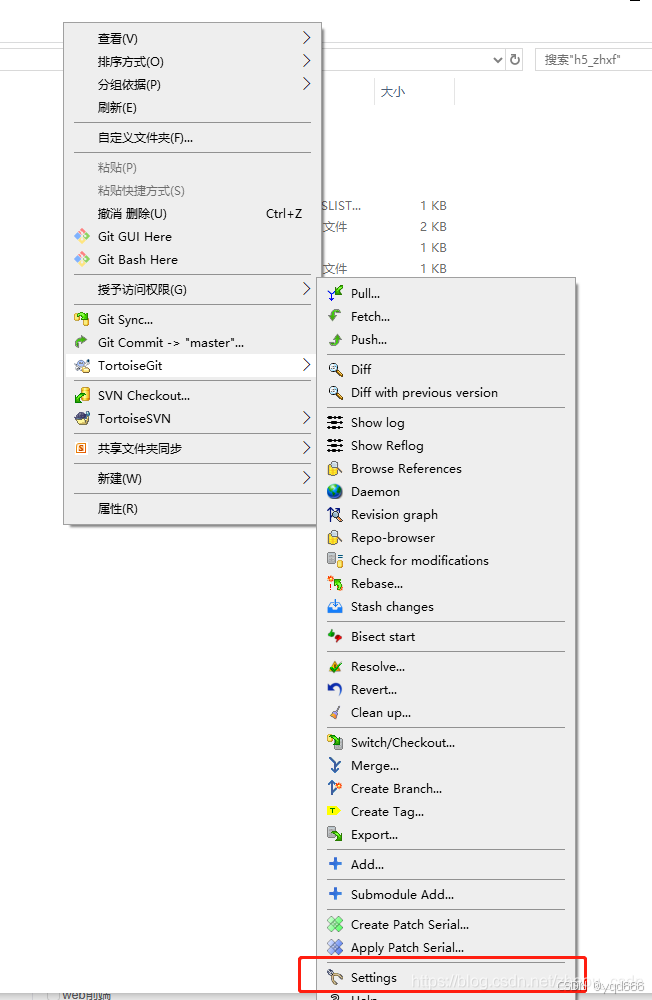Screen dimensions: 652x1000
Task: Click the Apply Patch Serial icon
Action: [335, 947]
